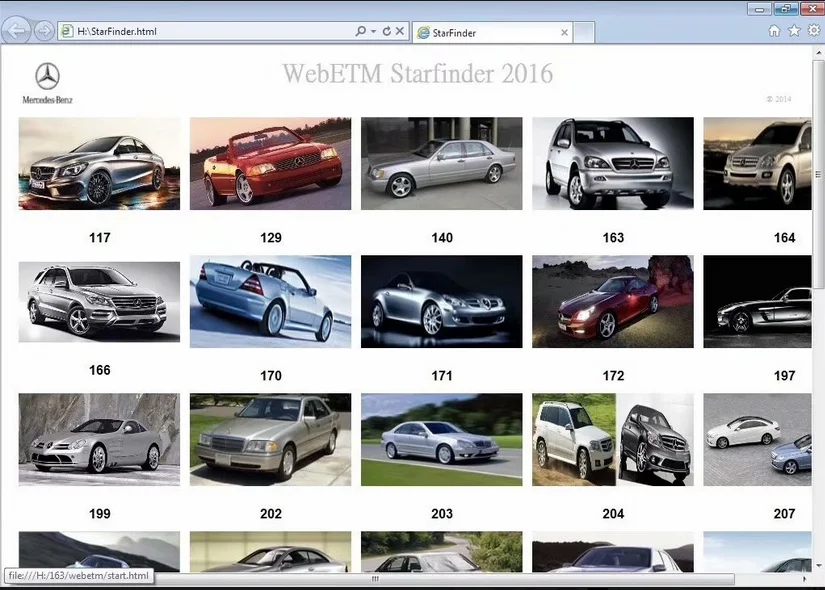Click the vertical scrollbar thumb
This screenshot has height=590, width=825.
tap(819, 174)
